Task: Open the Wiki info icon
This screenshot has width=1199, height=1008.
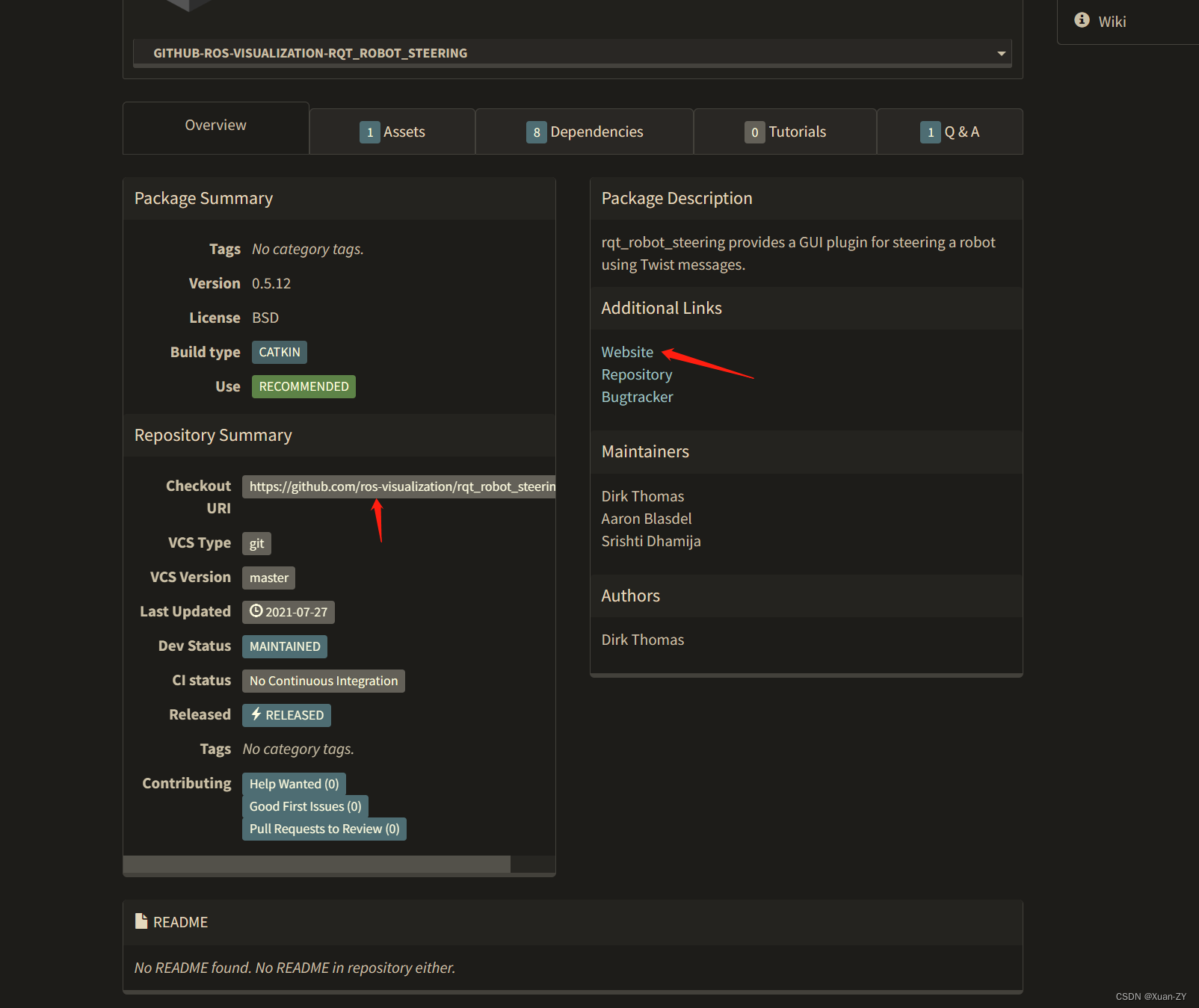Action: coord(1082,20)
